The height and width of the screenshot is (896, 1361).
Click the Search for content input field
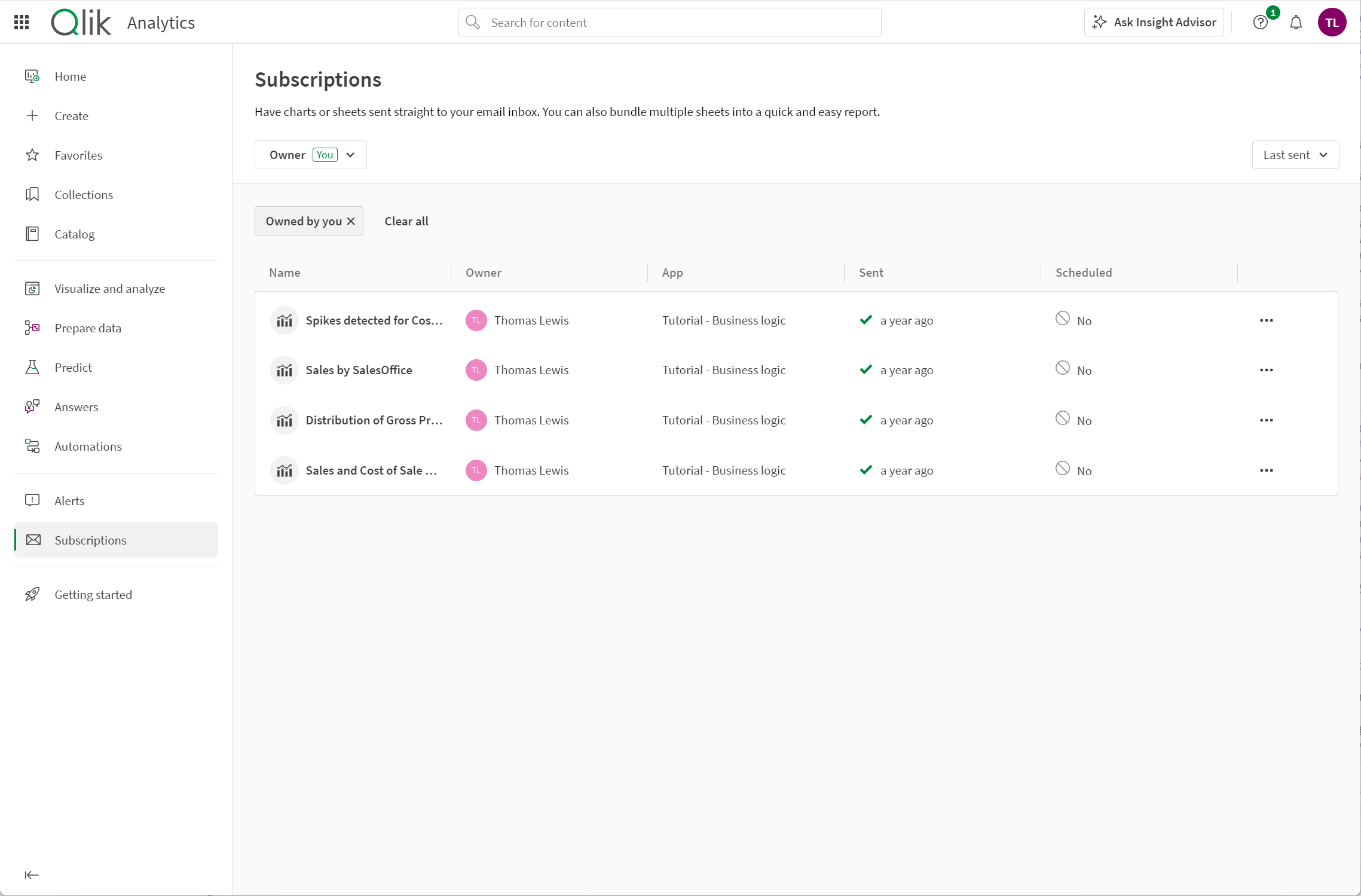click(x=669, y=22)
